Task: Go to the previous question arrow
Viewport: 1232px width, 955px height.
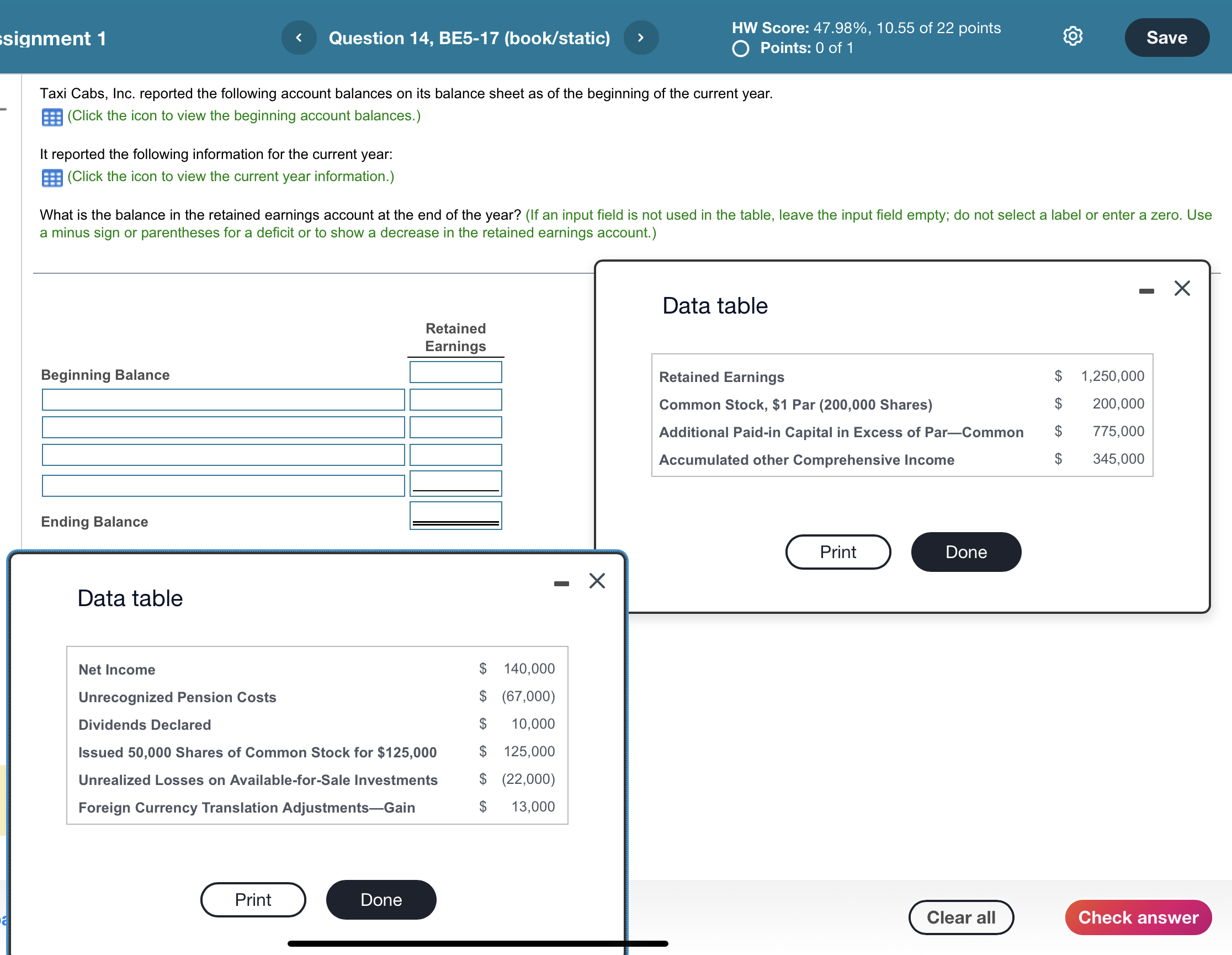Action: (299, 38)
